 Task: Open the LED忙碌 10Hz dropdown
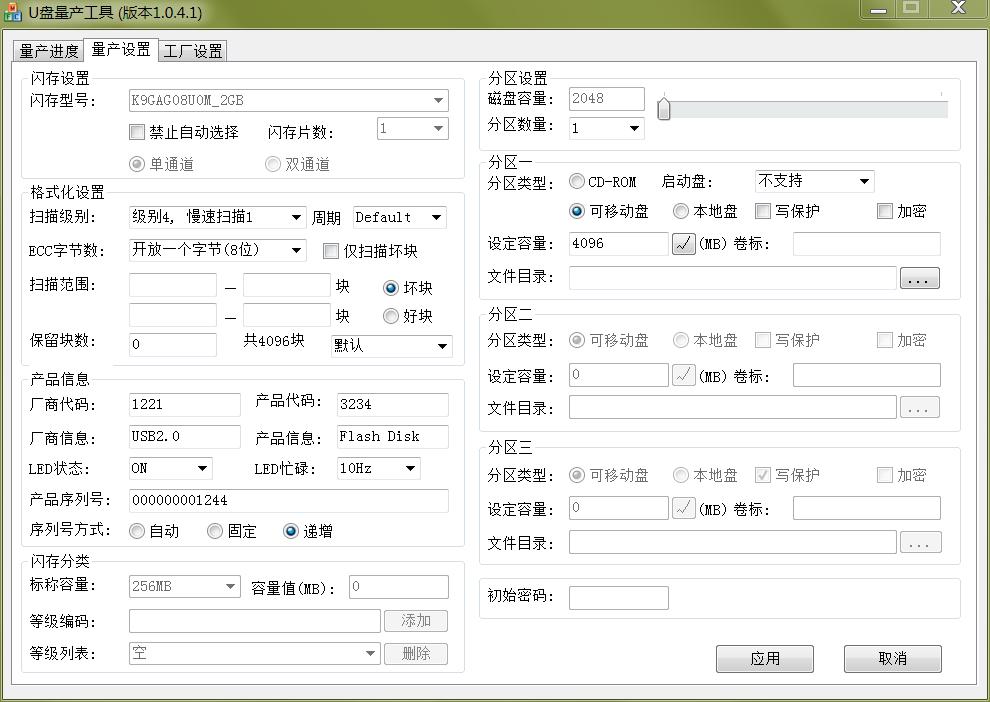tap(379, 468)
